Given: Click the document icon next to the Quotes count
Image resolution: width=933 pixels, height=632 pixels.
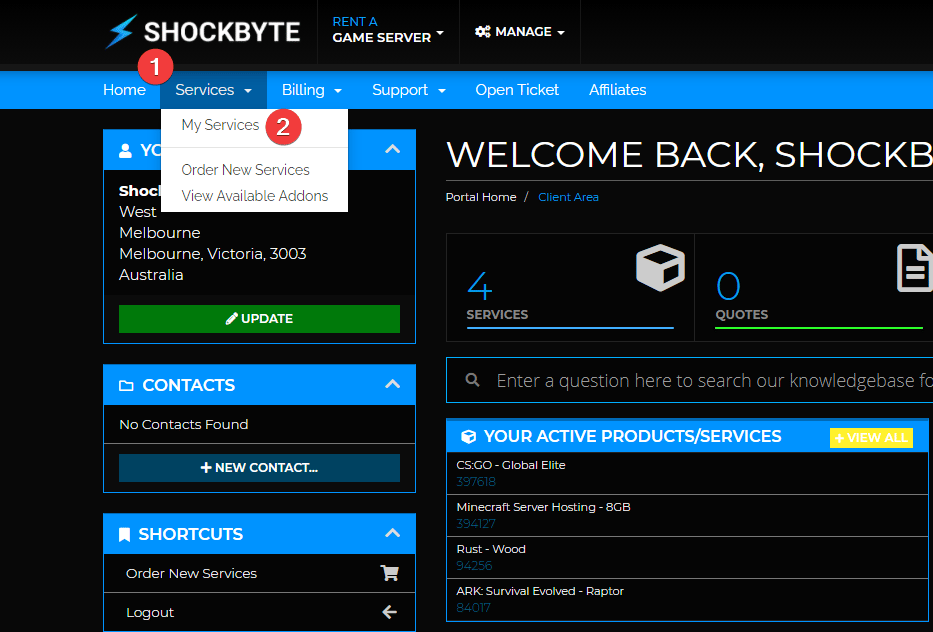Looking at the screenshot, I should point(915,268).
